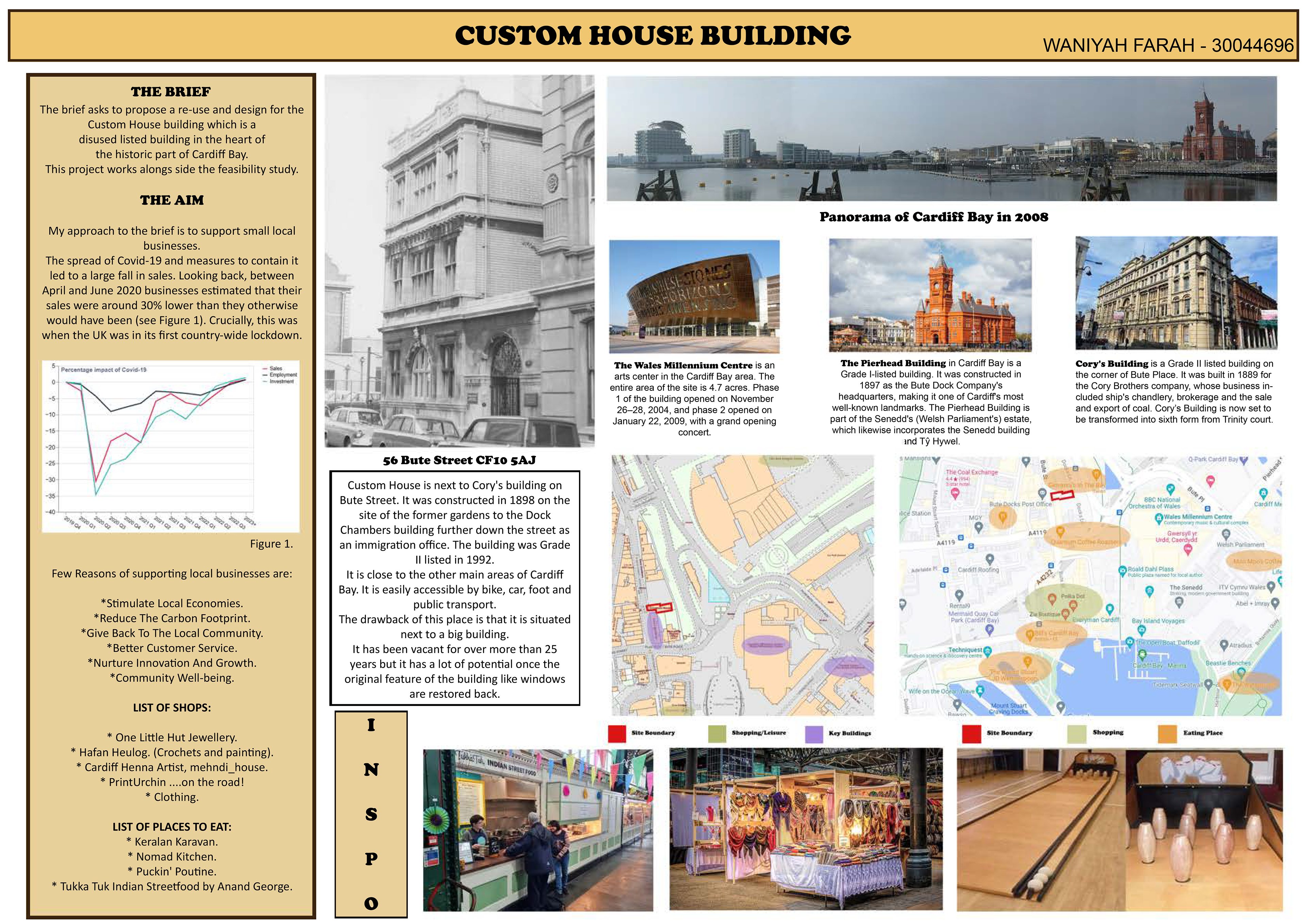1307x924 pixels.
Task: Click the Cardiff Bay panorama image
Action: point(941,138)
